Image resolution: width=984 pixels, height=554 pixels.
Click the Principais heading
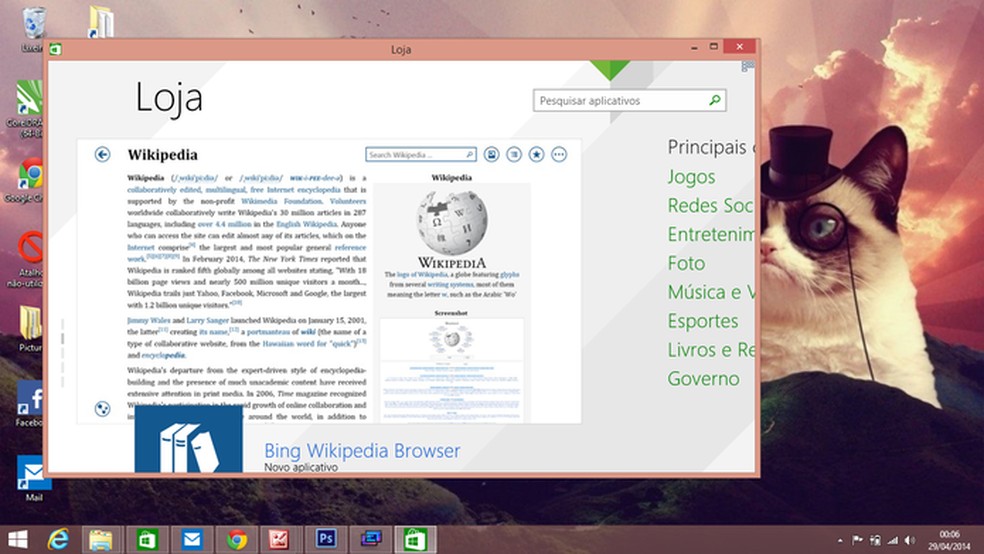click(x=711, y=147)
